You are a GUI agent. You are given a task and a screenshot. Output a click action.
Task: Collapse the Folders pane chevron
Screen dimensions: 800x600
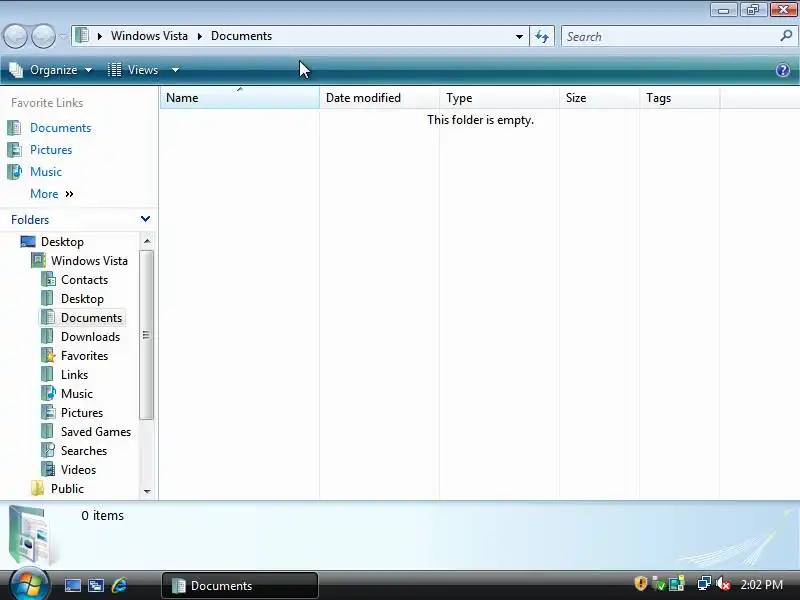[x=145, y=219]
